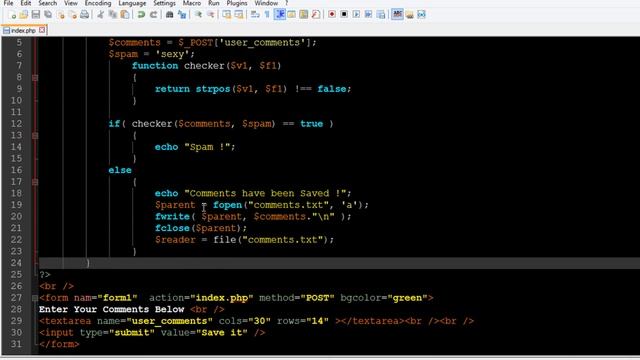Viewport: 640px width, 360px height.
Task: Toggle word wrap in toolbar
Action: tap(255, 15)
